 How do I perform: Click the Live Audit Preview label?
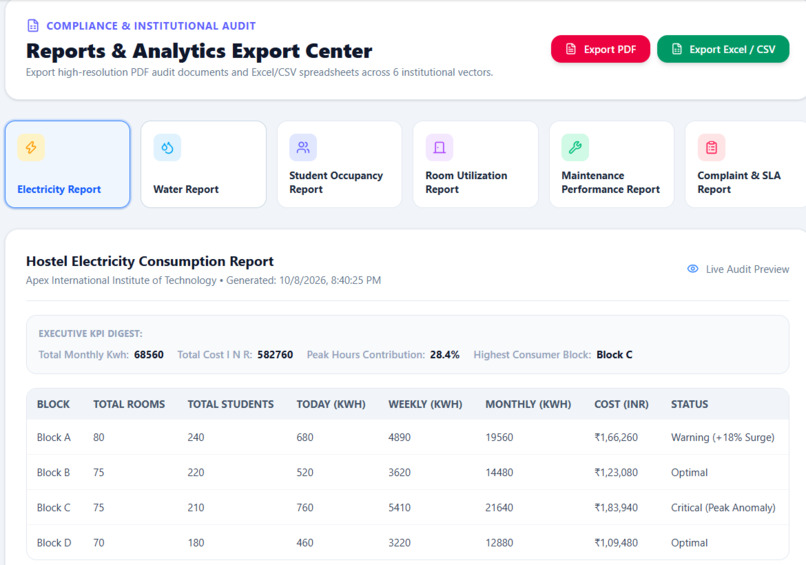point(747,269)
